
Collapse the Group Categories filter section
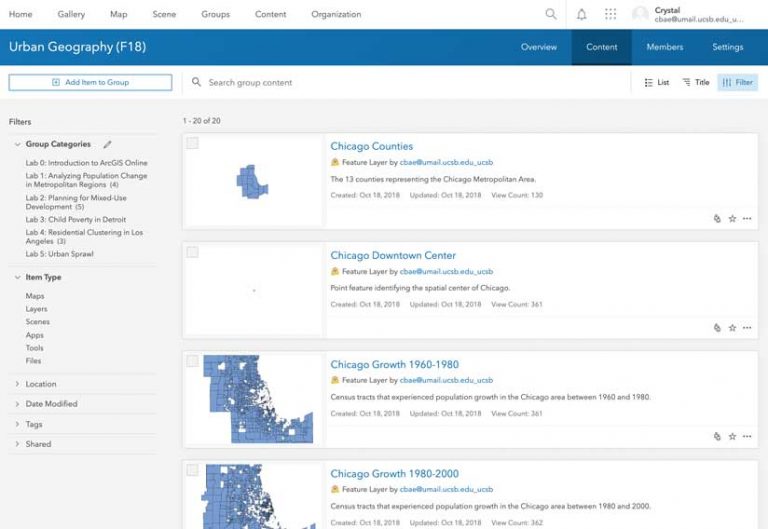[x=18, y=144]
